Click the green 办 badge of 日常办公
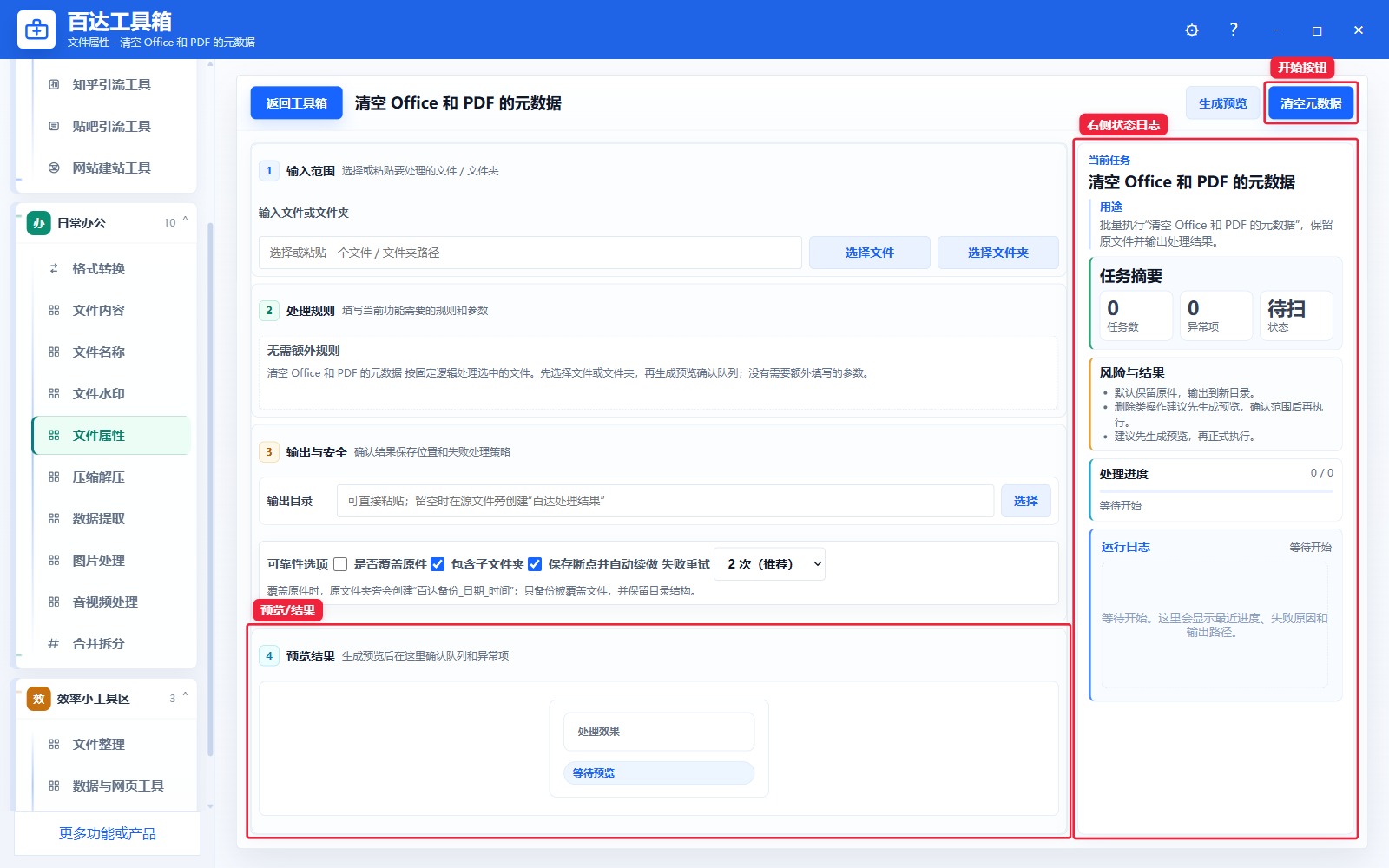 [38, 223]
